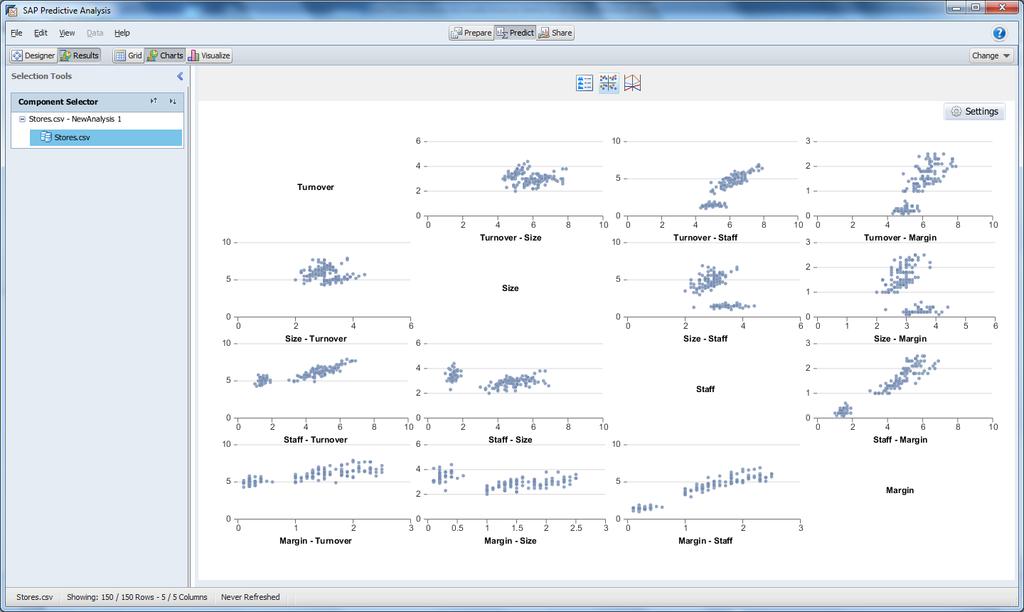Switch to Results view
The width and height of the screenshot is (1024, 612).
[79, 56]
